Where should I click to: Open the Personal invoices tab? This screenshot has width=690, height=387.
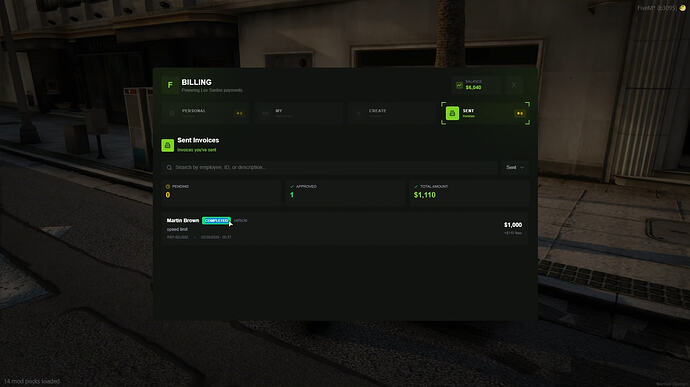pyautogui.click(x=206, y=113)
